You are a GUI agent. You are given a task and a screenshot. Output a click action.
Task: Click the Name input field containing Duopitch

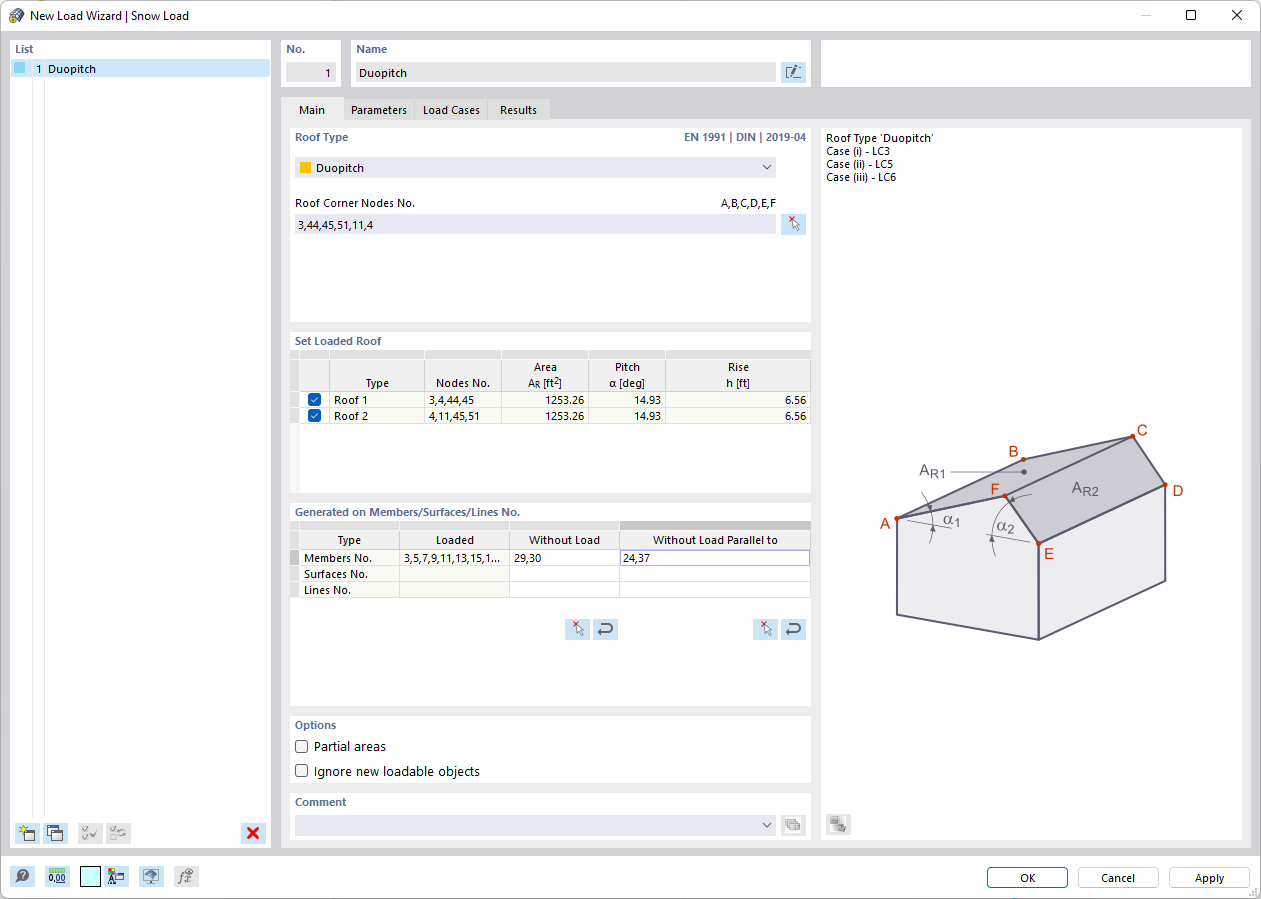click(565, 72)
